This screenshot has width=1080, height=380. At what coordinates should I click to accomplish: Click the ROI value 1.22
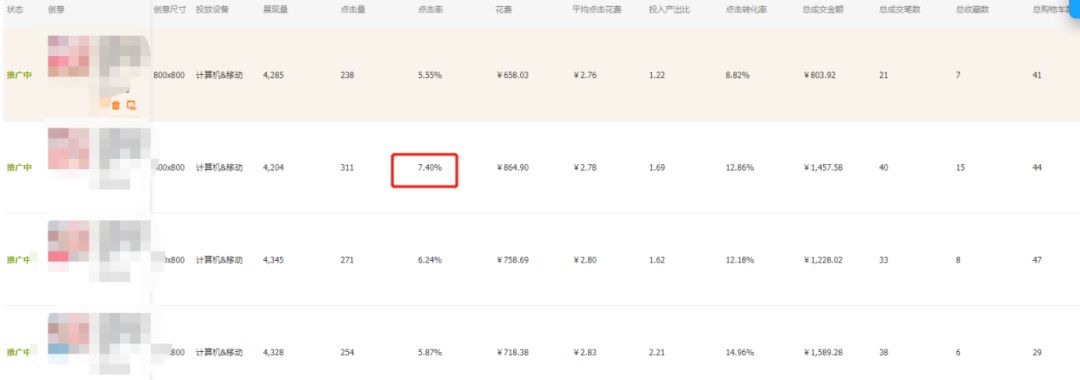tap(656, 75)
